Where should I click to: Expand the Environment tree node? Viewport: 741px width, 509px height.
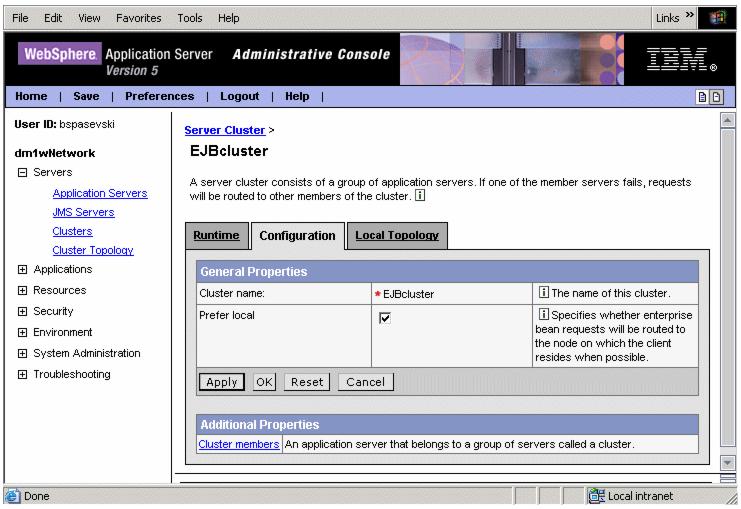click(22, 332)
